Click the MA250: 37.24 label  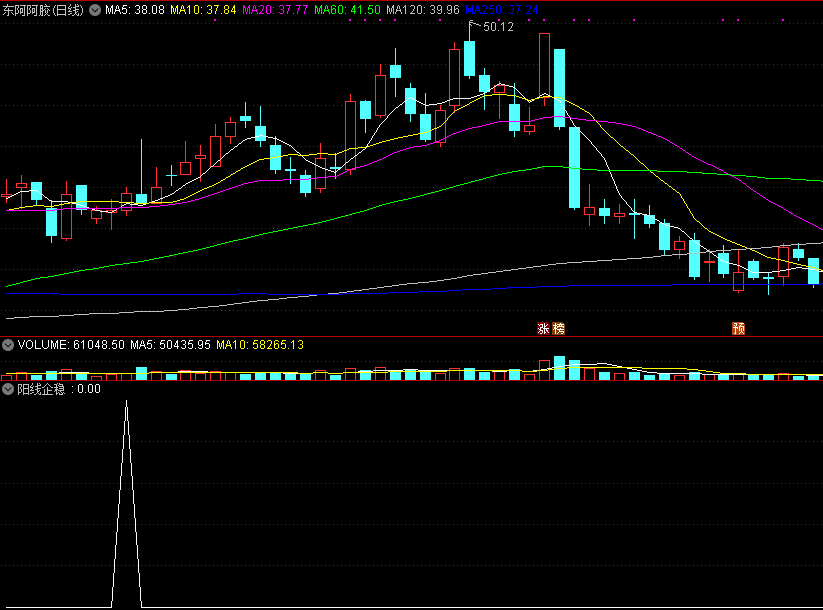coord(502,10)
